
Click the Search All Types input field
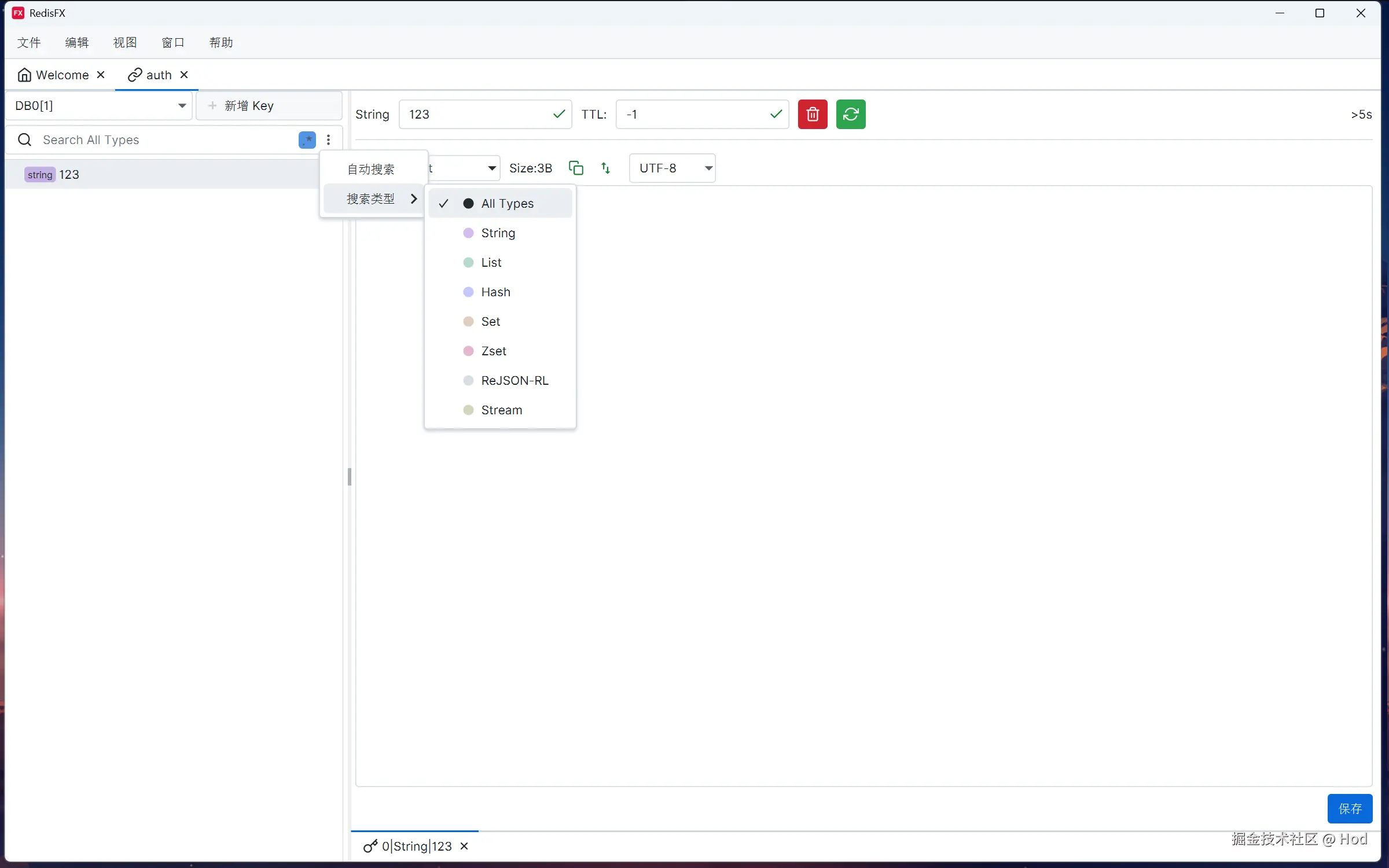162,139
